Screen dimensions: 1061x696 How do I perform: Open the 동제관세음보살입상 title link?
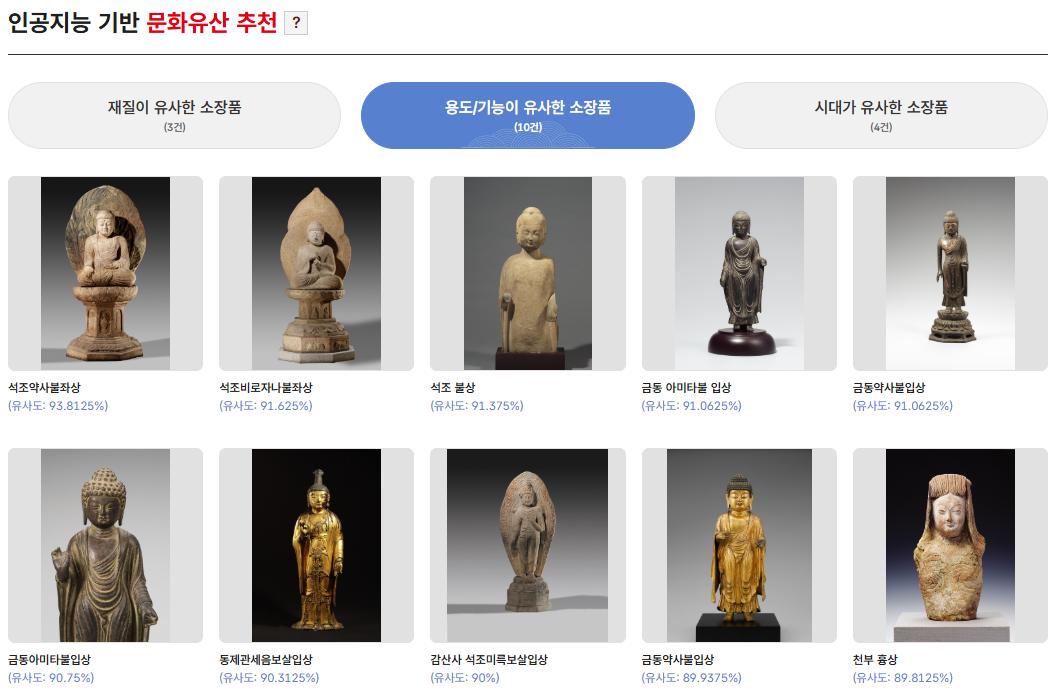[x=266, y=659]
